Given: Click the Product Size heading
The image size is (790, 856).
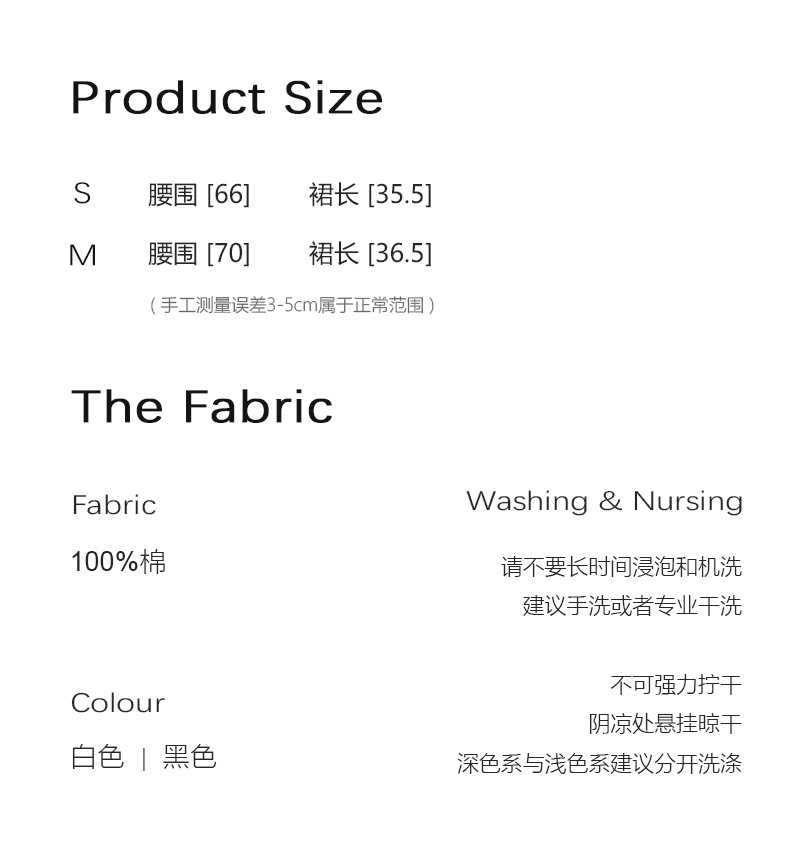Looking at the screenshot, I should pyautogui.click(x=227, y=99).
